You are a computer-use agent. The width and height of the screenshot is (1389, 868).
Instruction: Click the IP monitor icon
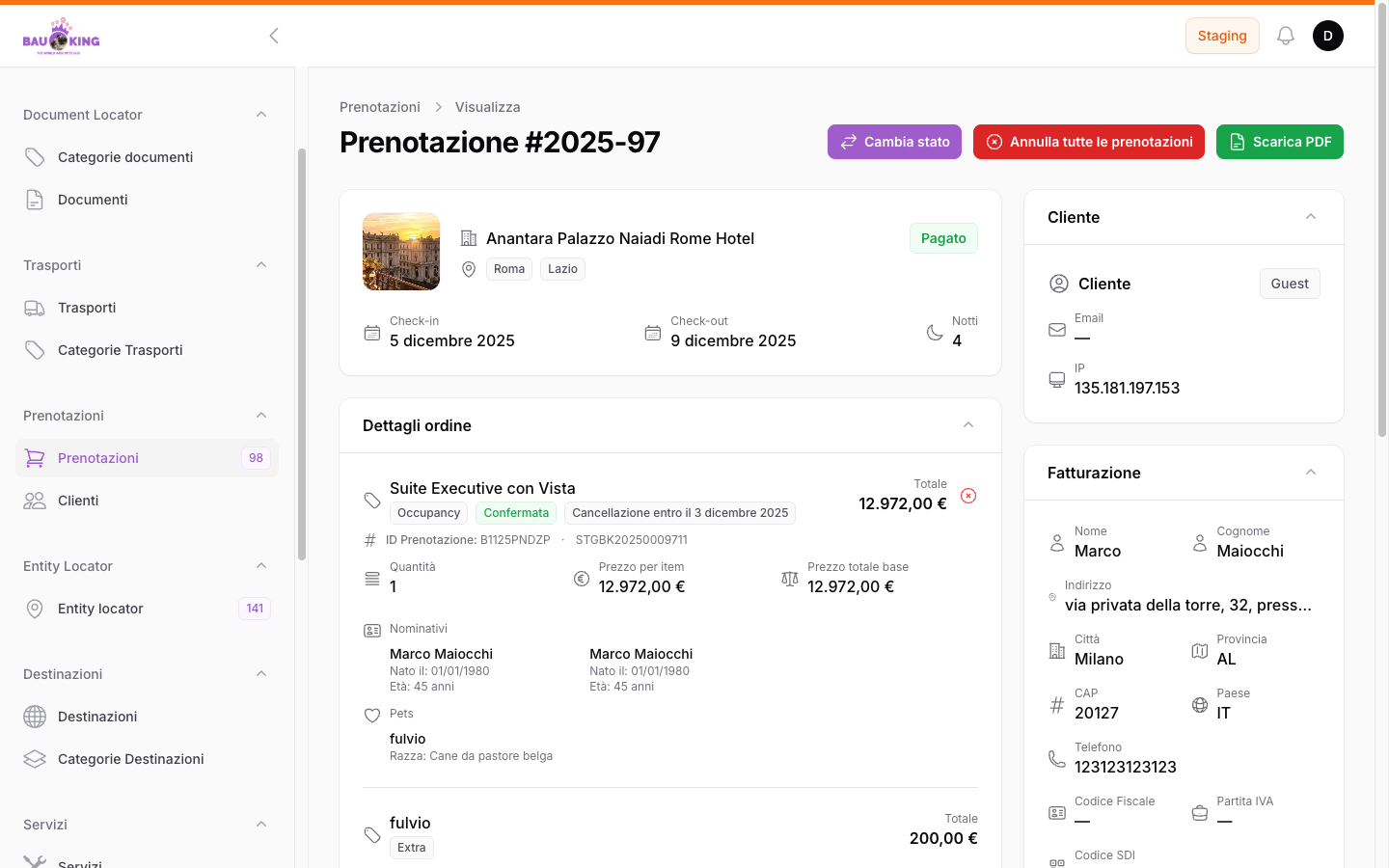tap(1057, 380)
